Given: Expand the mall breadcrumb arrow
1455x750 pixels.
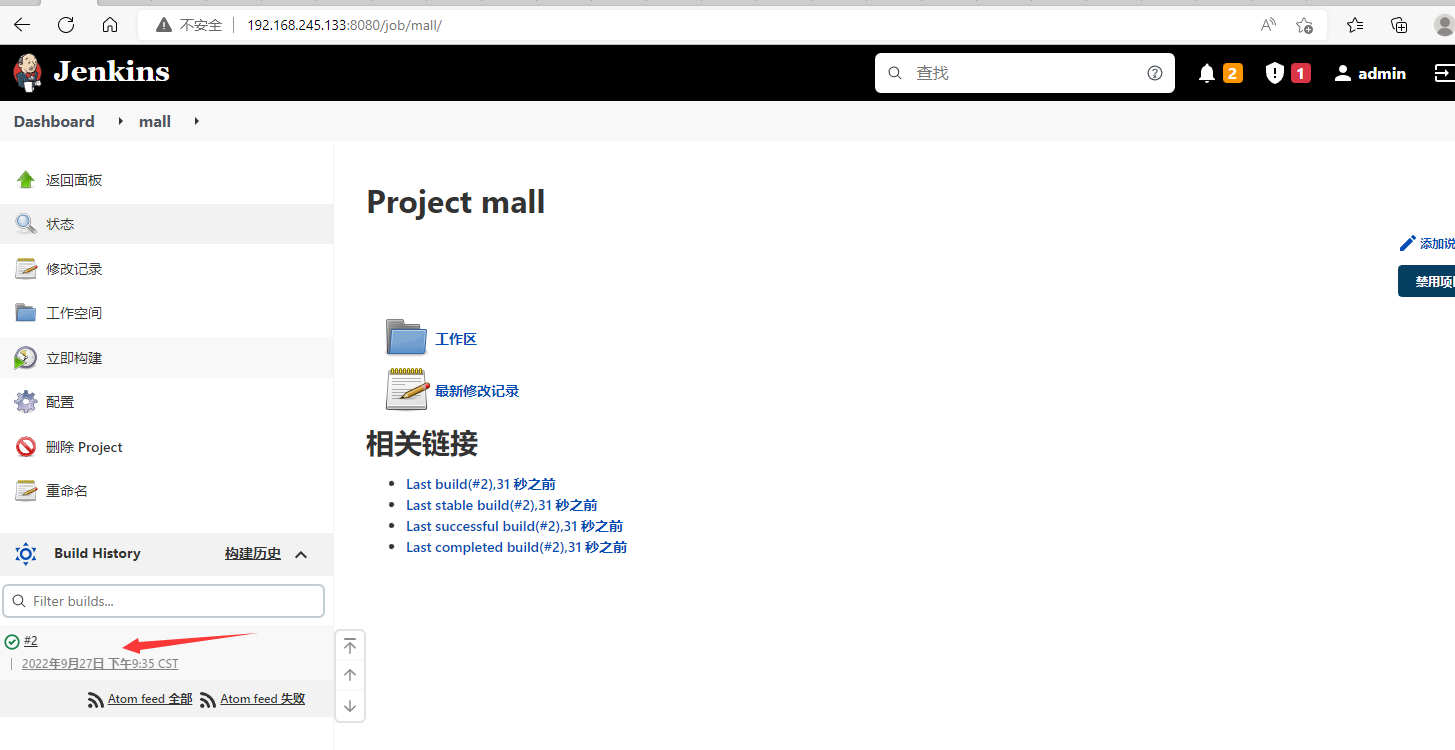Looking at the screenshot, I should point(197,121).
